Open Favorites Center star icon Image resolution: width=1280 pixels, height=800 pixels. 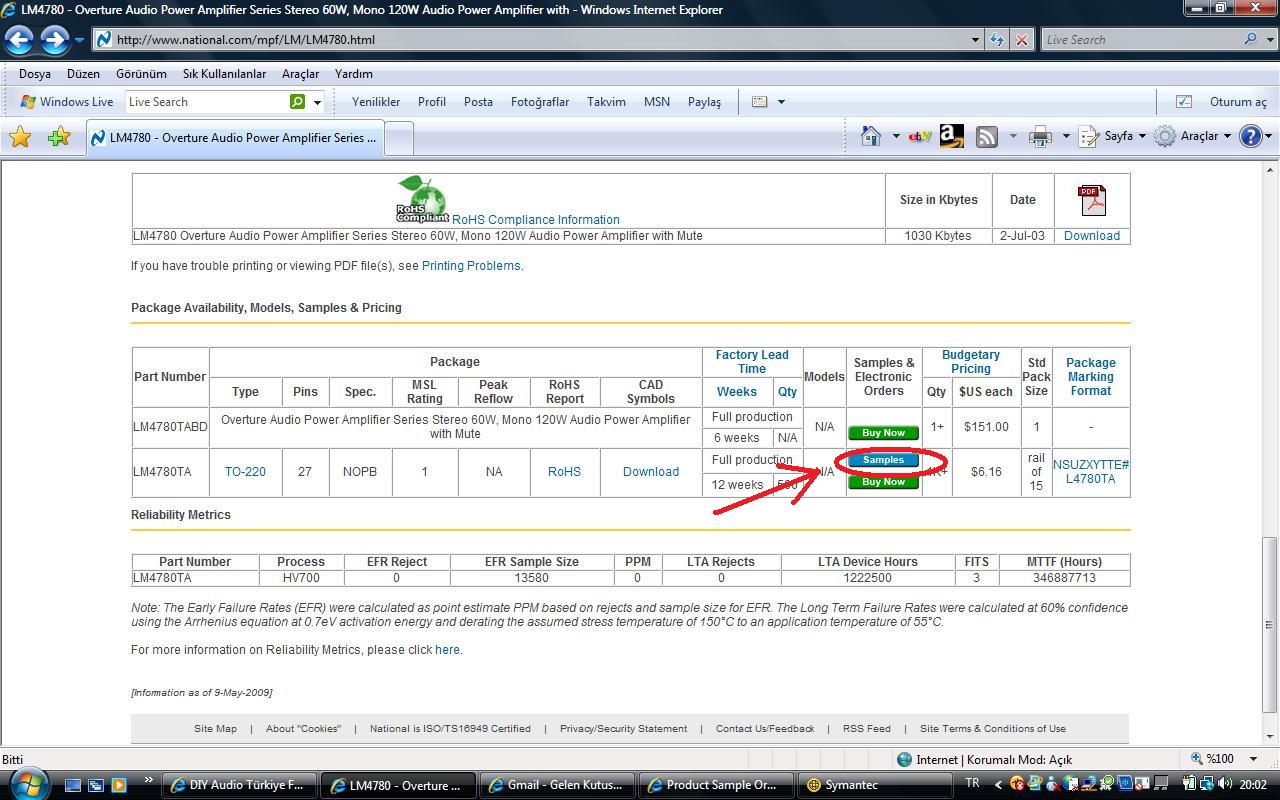tap(20, 137)
